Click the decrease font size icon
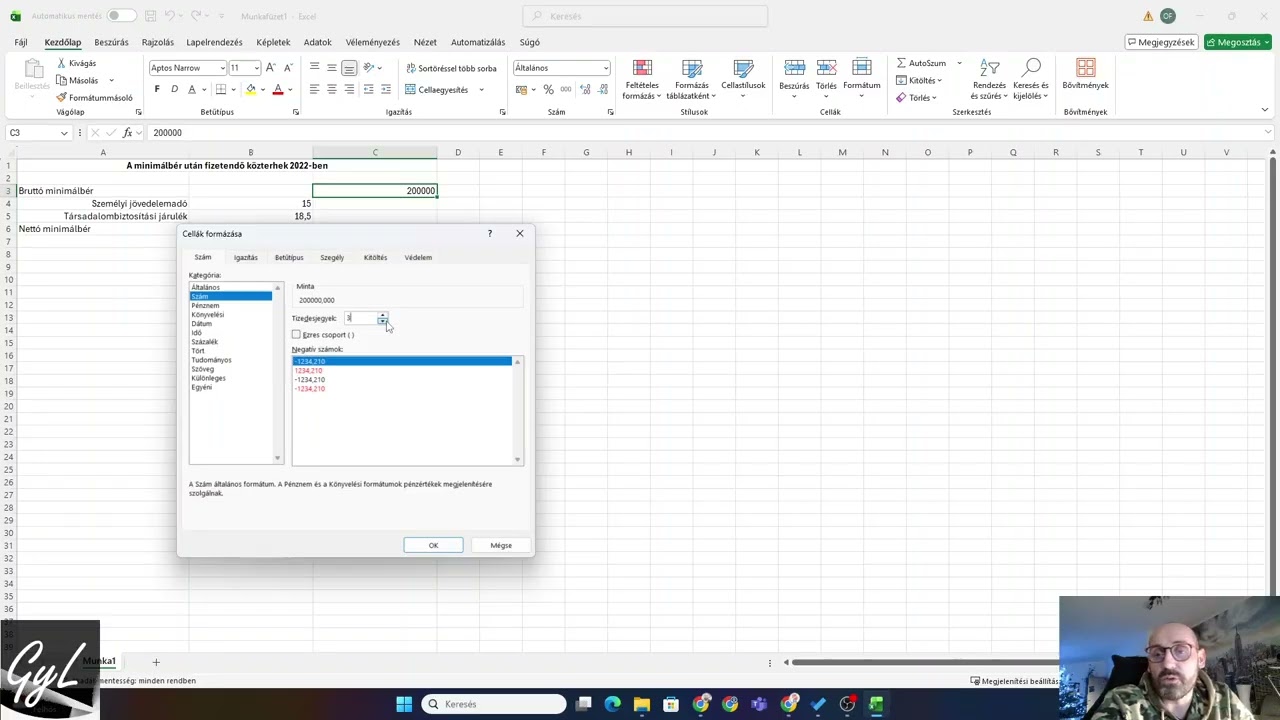 click(288, 68)
